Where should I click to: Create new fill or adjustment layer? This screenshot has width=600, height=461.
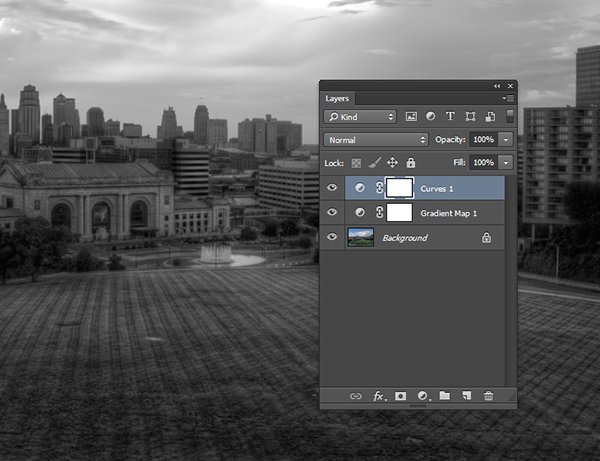pyautogui.click(x=422, y=396)
